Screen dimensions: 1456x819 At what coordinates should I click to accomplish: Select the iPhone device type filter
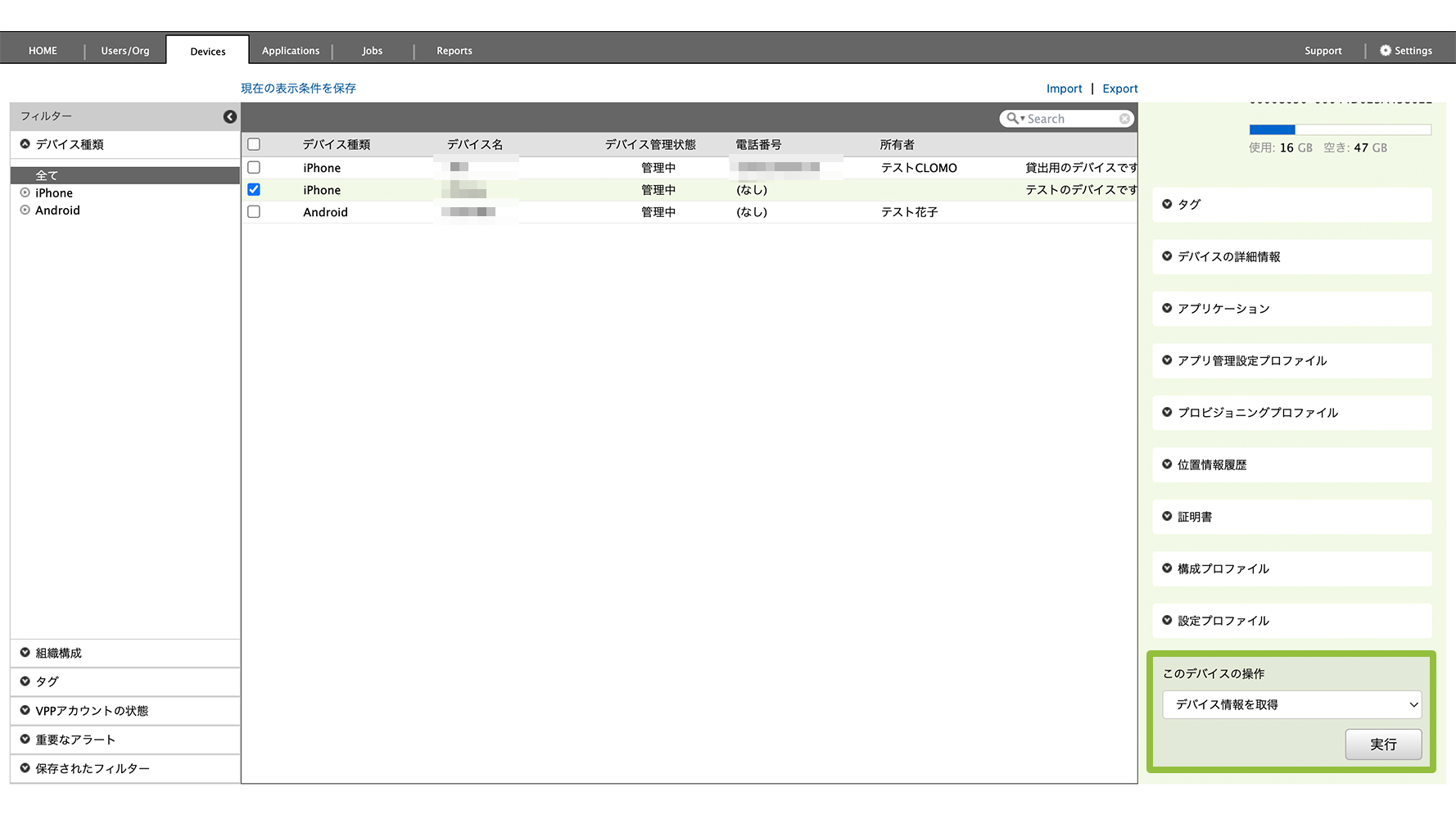pyautogui.click(x=54, y=193)
